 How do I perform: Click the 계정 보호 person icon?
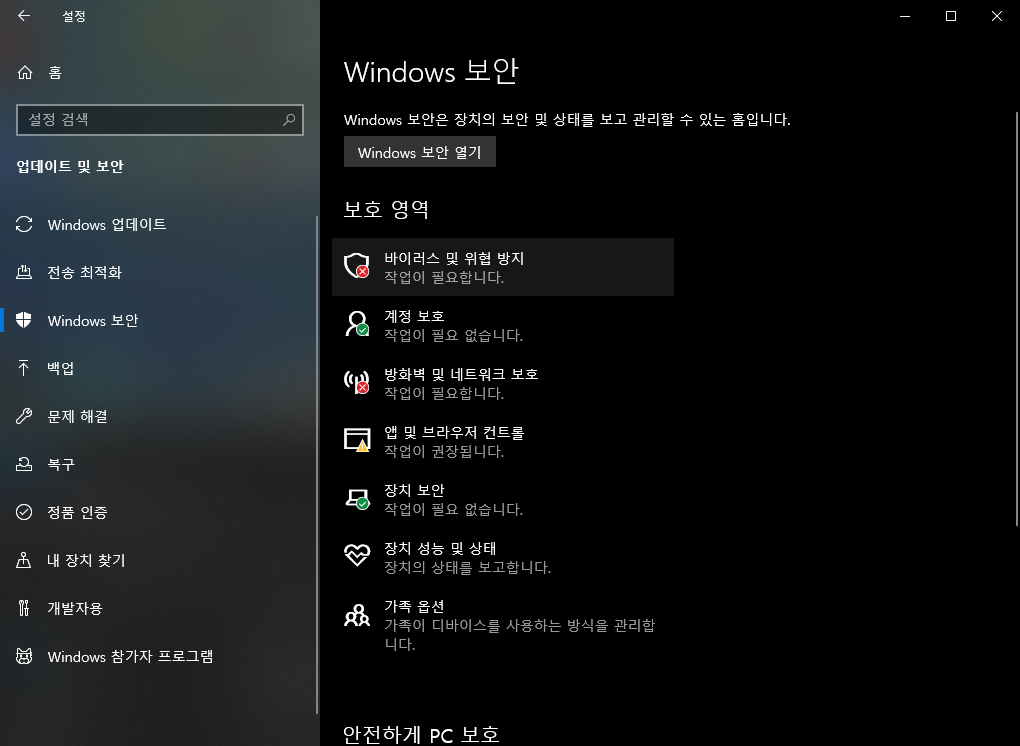coord(356,324)
